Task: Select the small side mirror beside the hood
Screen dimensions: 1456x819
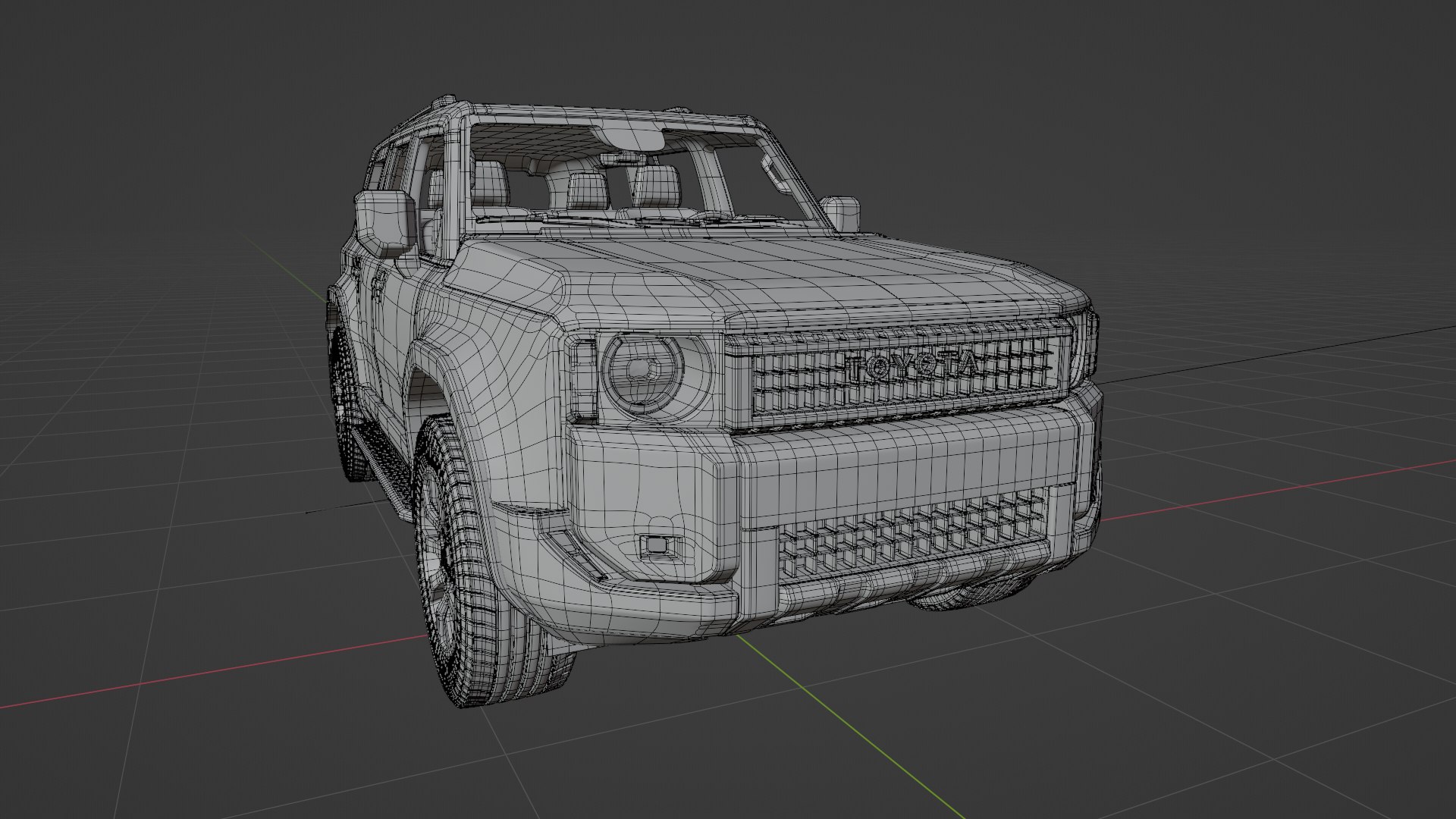Action: pos(842,213)
